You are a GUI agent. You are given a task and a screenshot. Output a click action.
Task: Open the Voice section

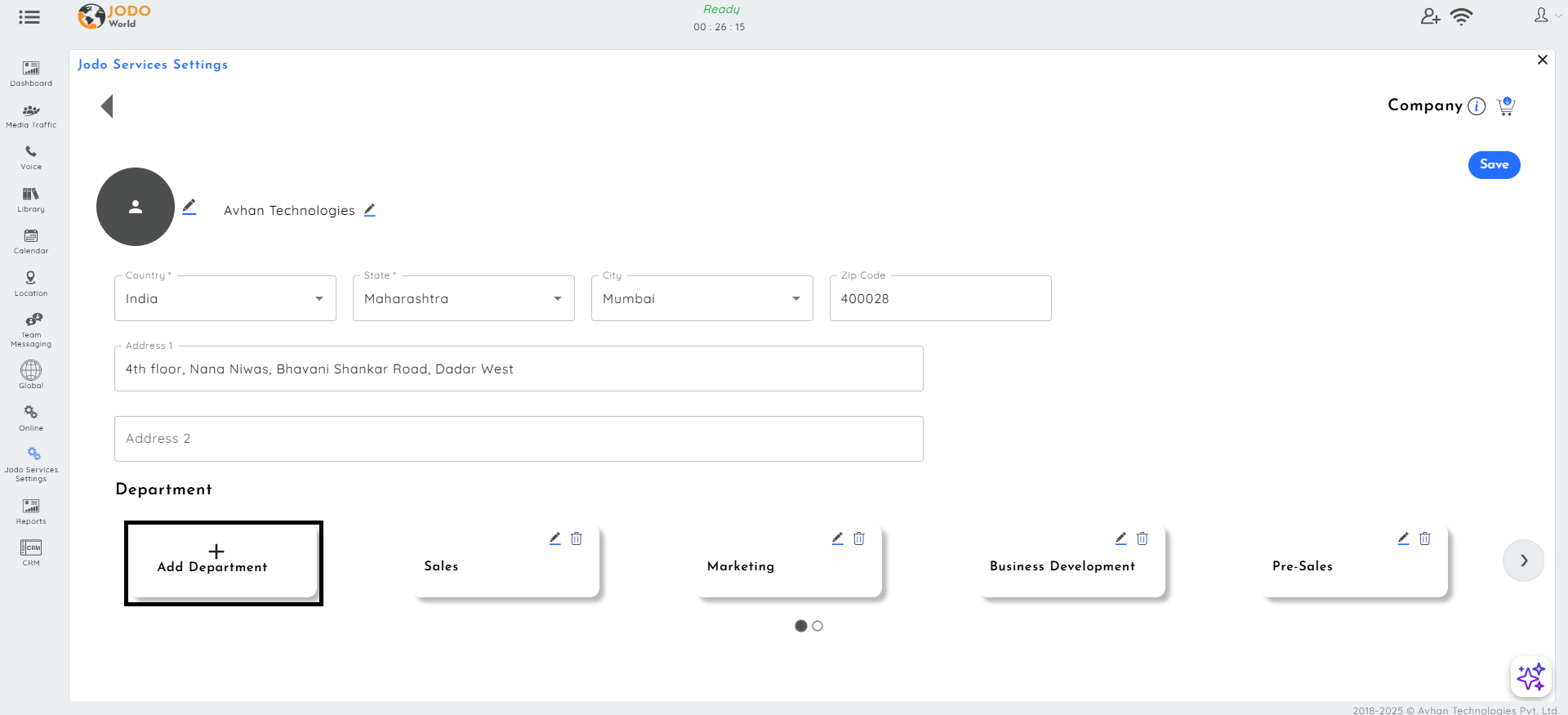pyautogui.click(x=31, y=158)
